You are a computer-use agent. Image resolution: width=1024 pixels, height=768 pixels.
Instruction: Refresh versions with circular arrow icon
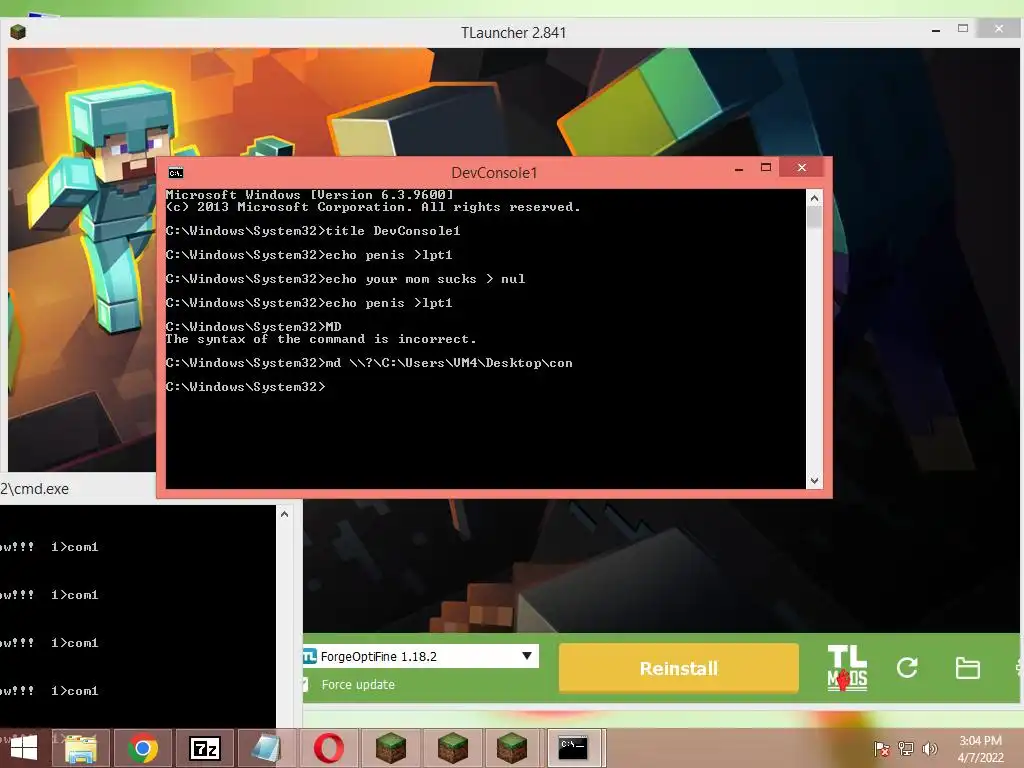tap(906, 667)
